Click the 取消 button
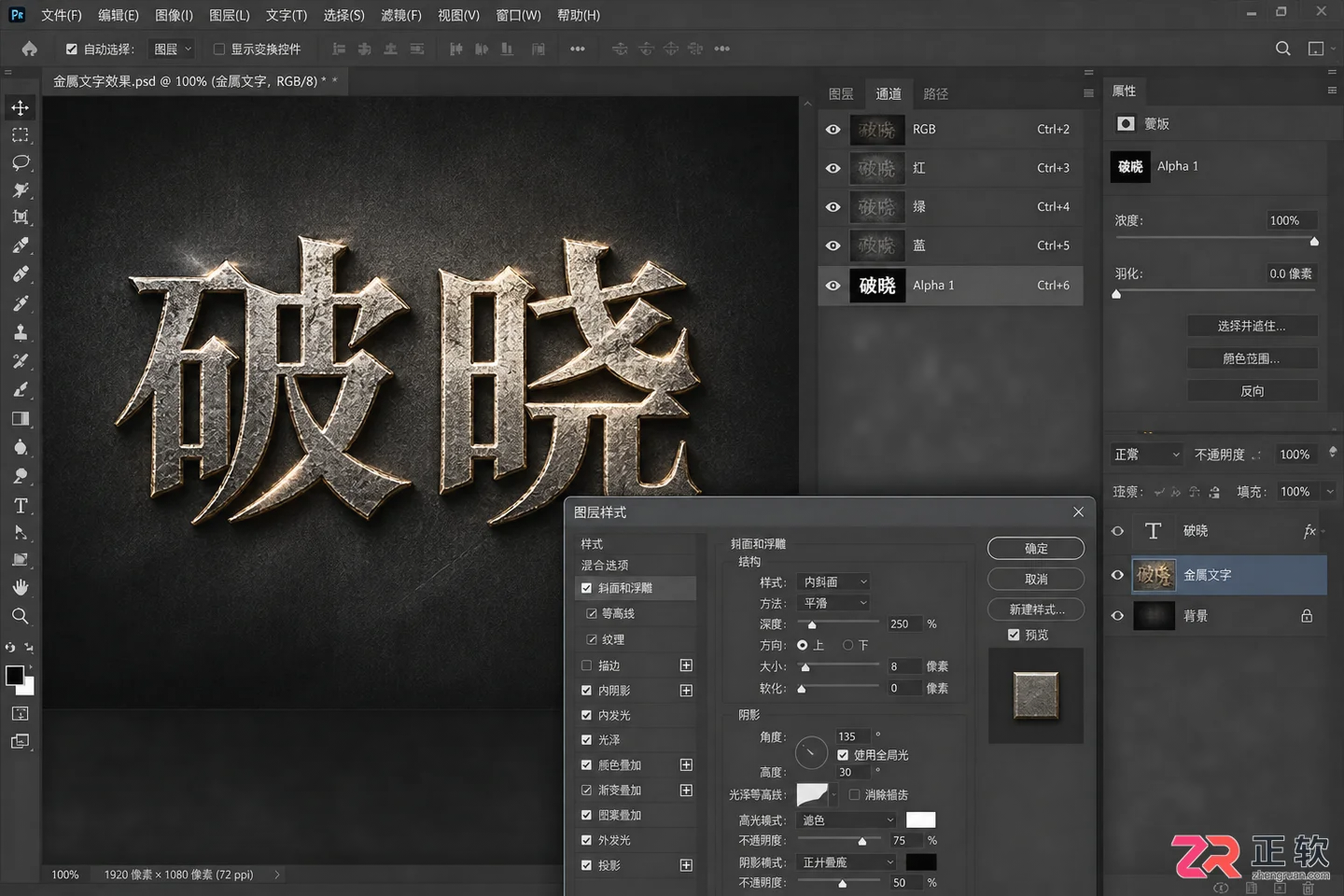Viewport: 1344px width, 896px height. tap(1036, 579)
